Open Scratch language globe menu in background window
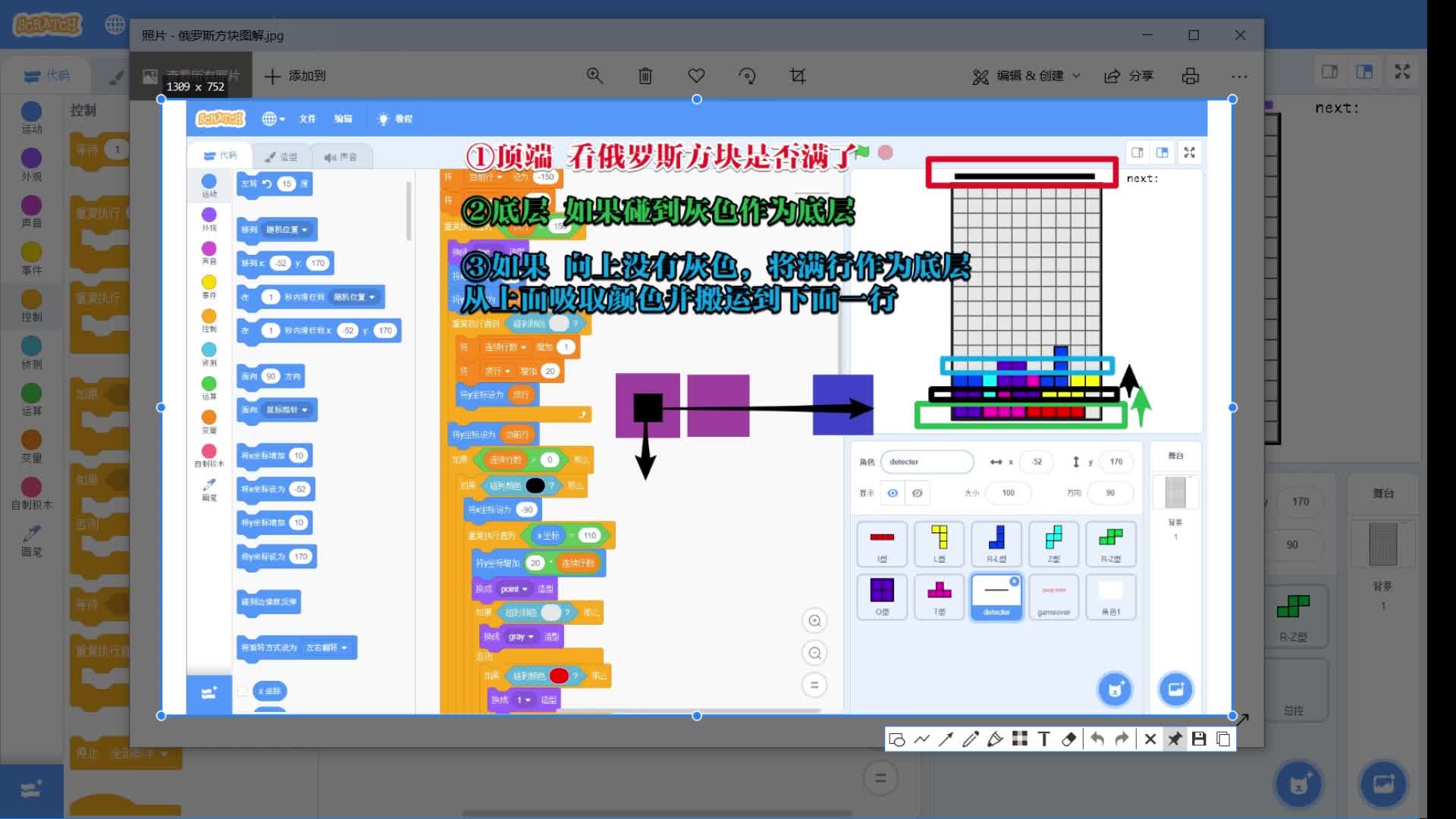This screenshot has height=819, width=1456. tap(115, 24)
